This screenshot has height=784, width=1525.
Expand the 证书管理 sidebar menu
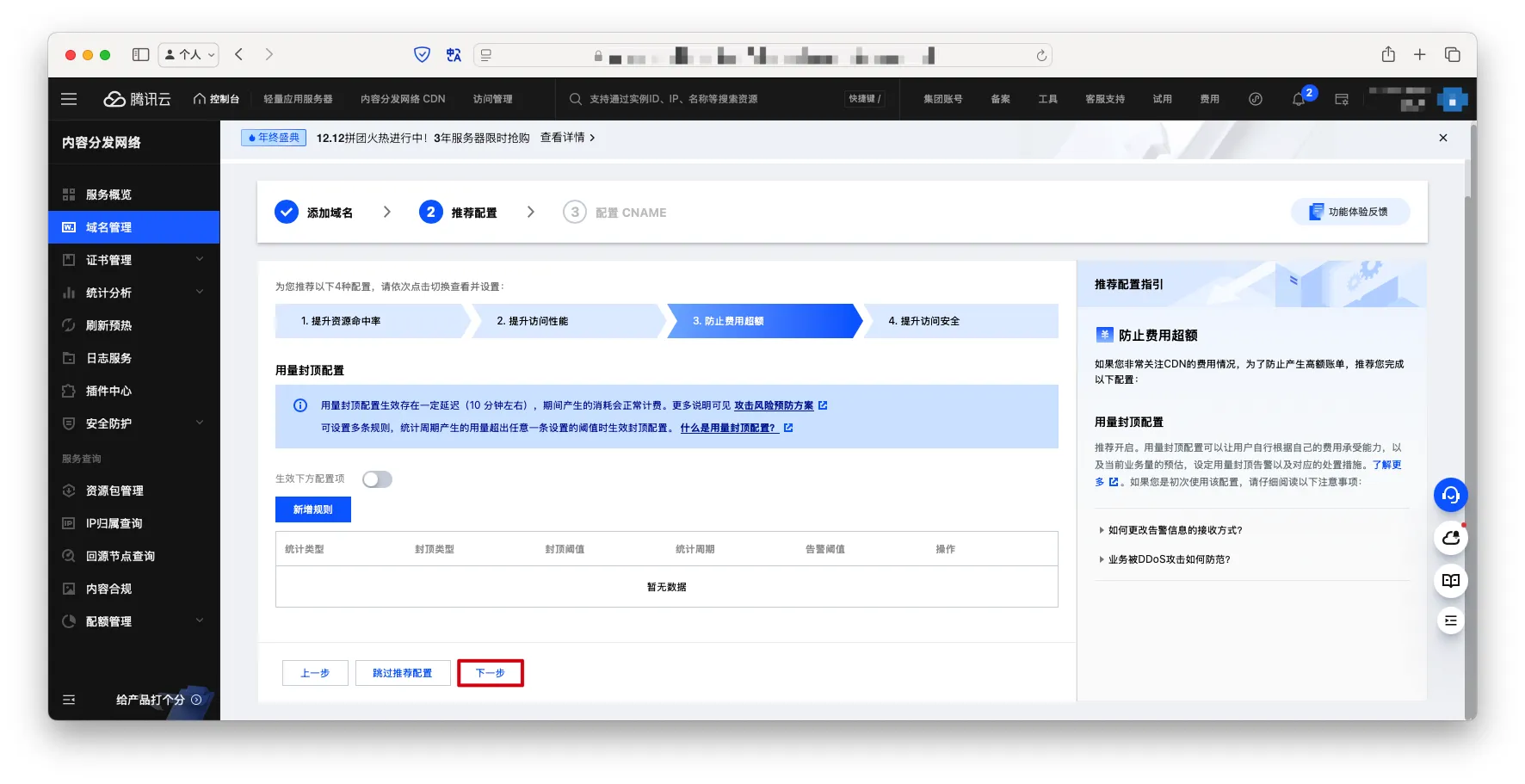coord(133,260)
